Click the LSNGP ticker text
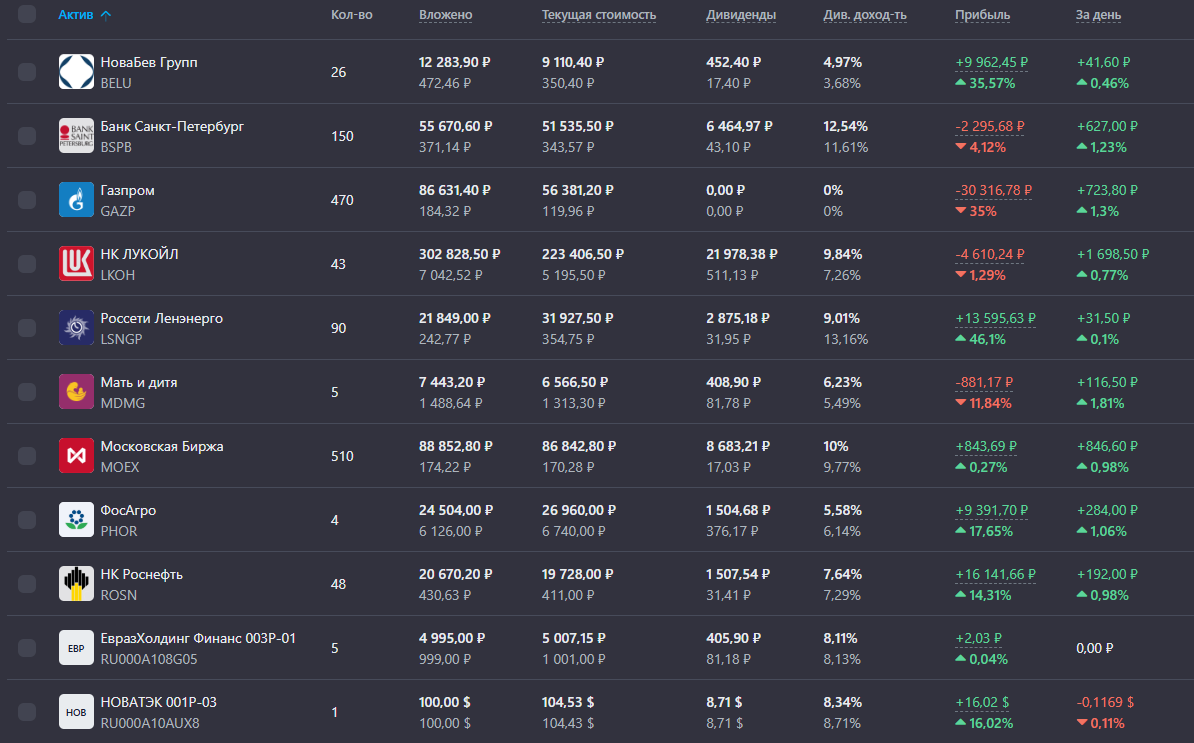1194x743 pixels. point(121,339)
